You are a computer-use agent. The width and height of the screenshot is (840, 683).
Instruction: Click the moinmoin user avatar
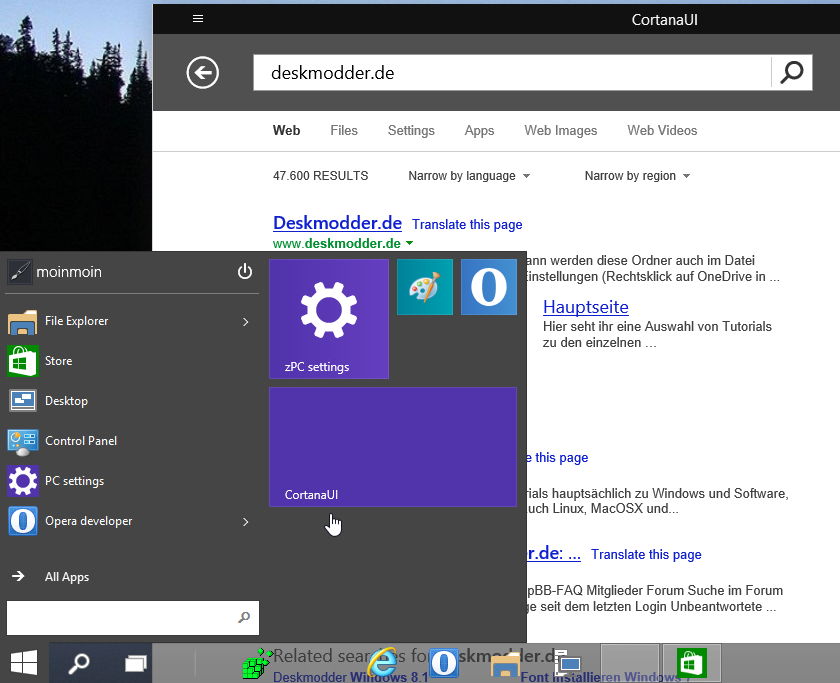tap(19, 272)
